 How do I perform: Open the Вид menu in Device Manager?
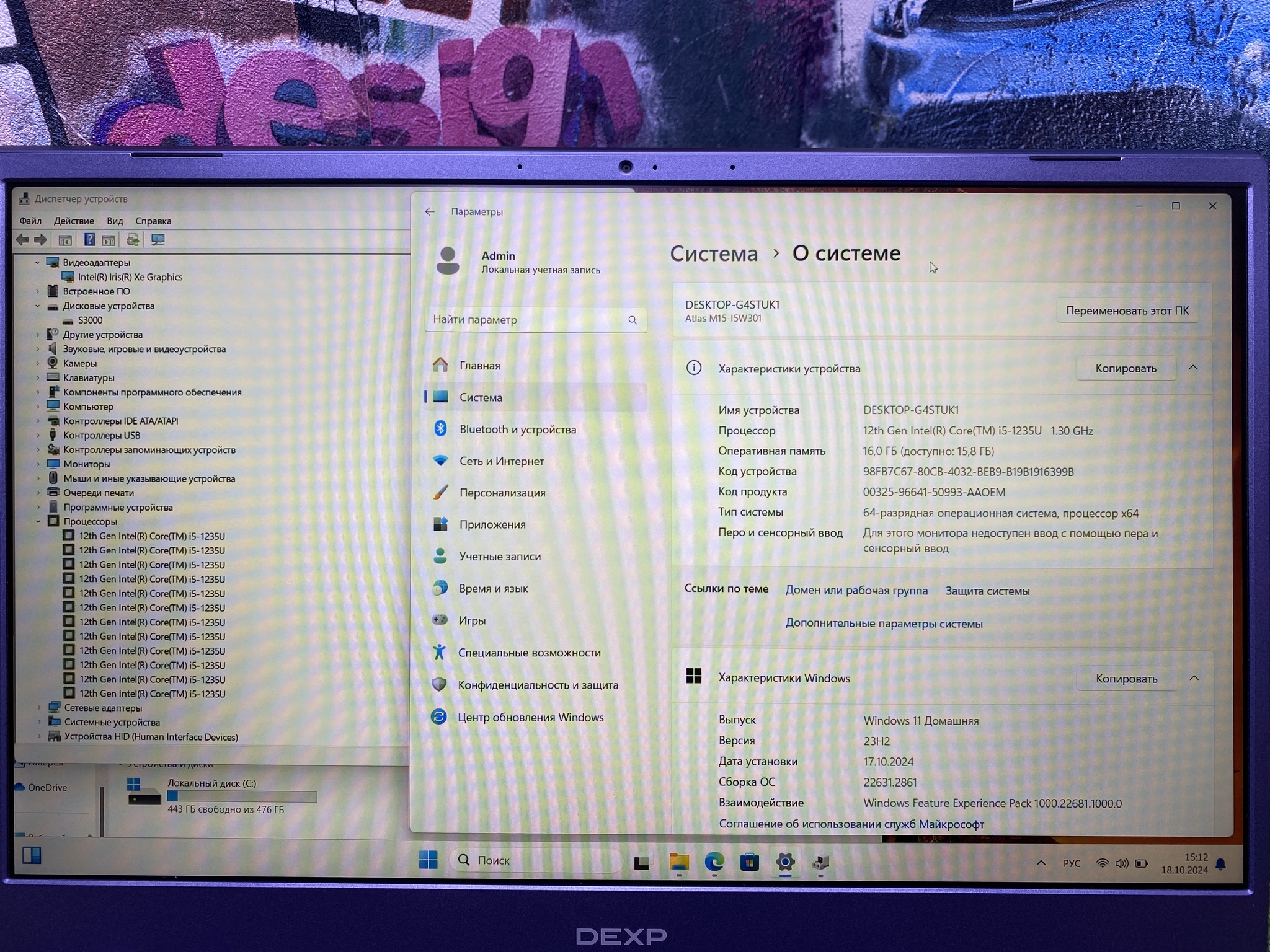pos(115,221)
